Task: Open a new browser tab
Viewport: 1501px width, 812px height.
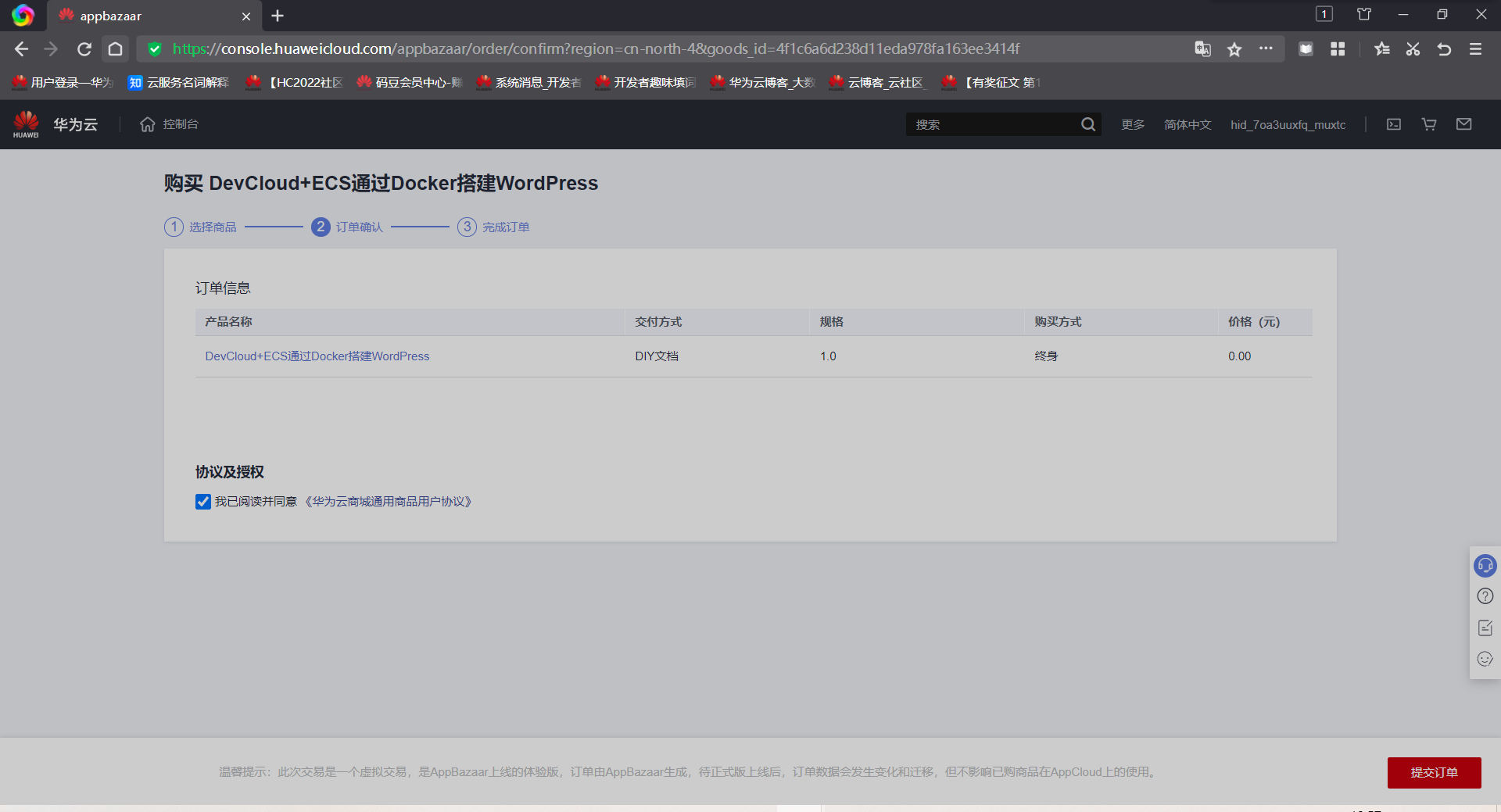Action: [x=278, y=16]
